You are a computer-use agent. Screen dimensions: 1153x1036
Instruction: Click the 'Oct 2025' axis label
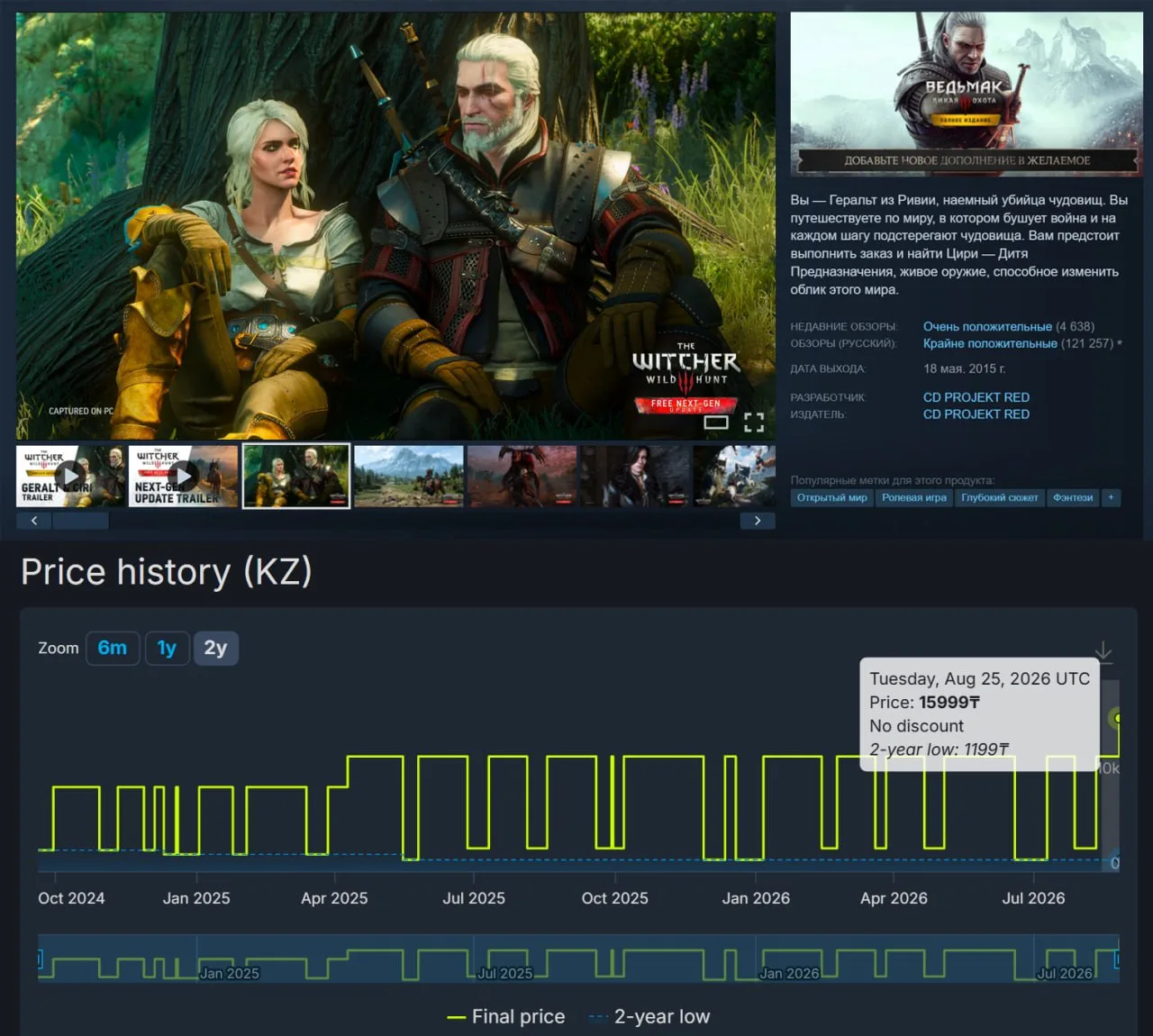click(x=615, y=898)
